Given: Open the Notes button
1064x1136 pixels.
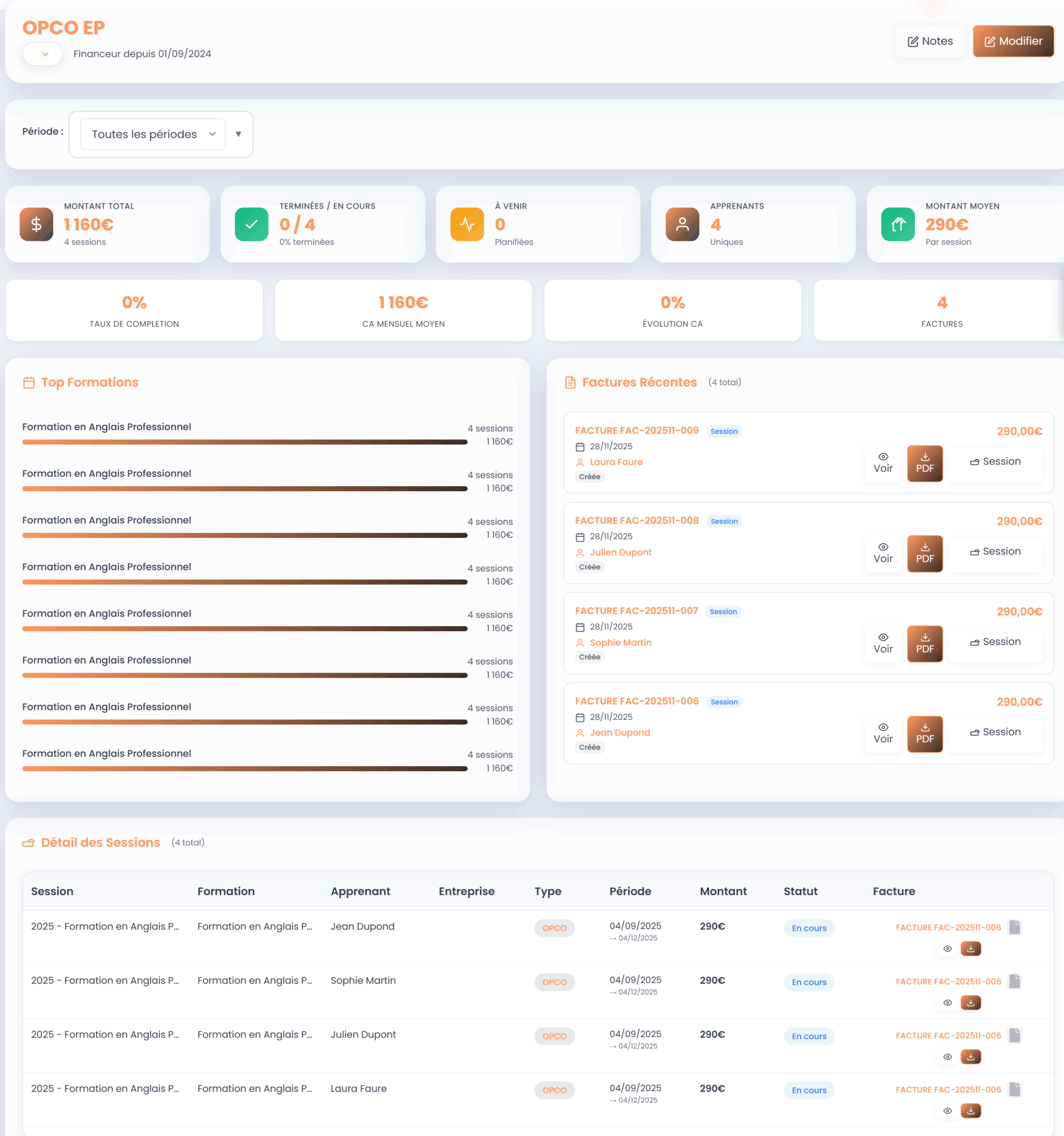Looking at the screenshot, I should pos(930,41).
